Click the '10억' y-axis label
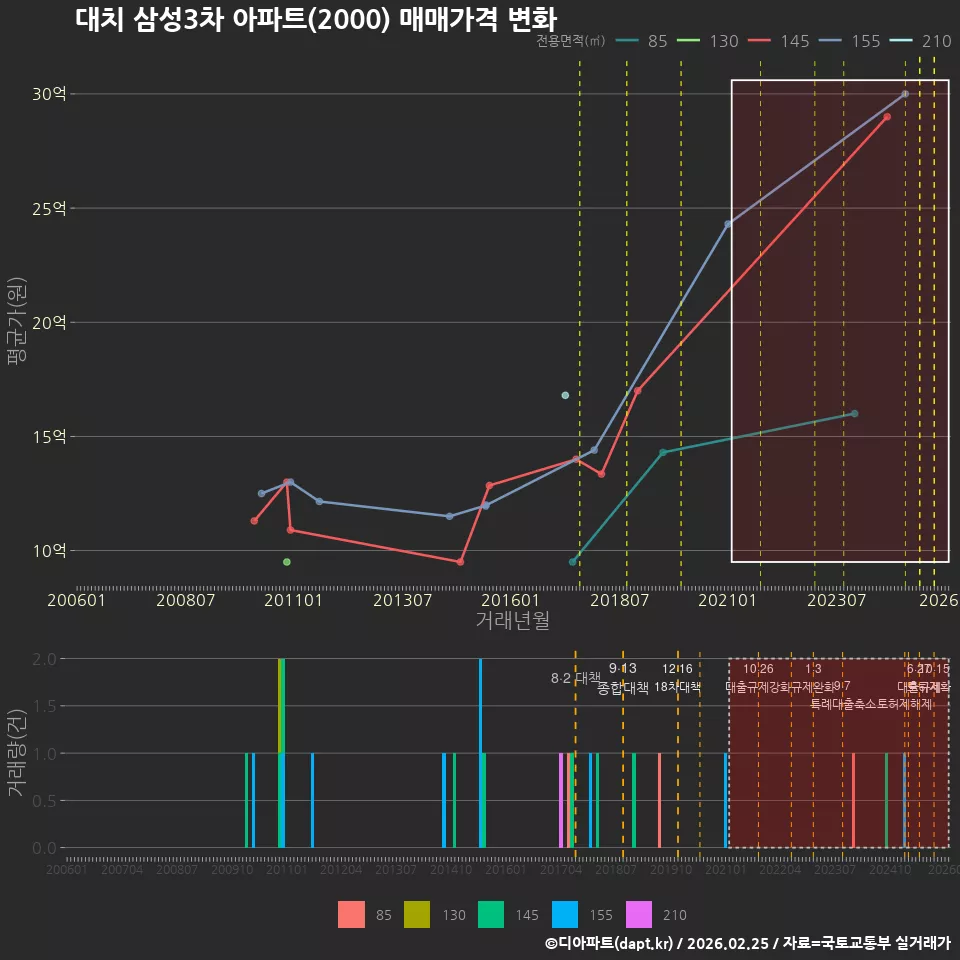This screenshot has width=960, height=960. [49, 550]
